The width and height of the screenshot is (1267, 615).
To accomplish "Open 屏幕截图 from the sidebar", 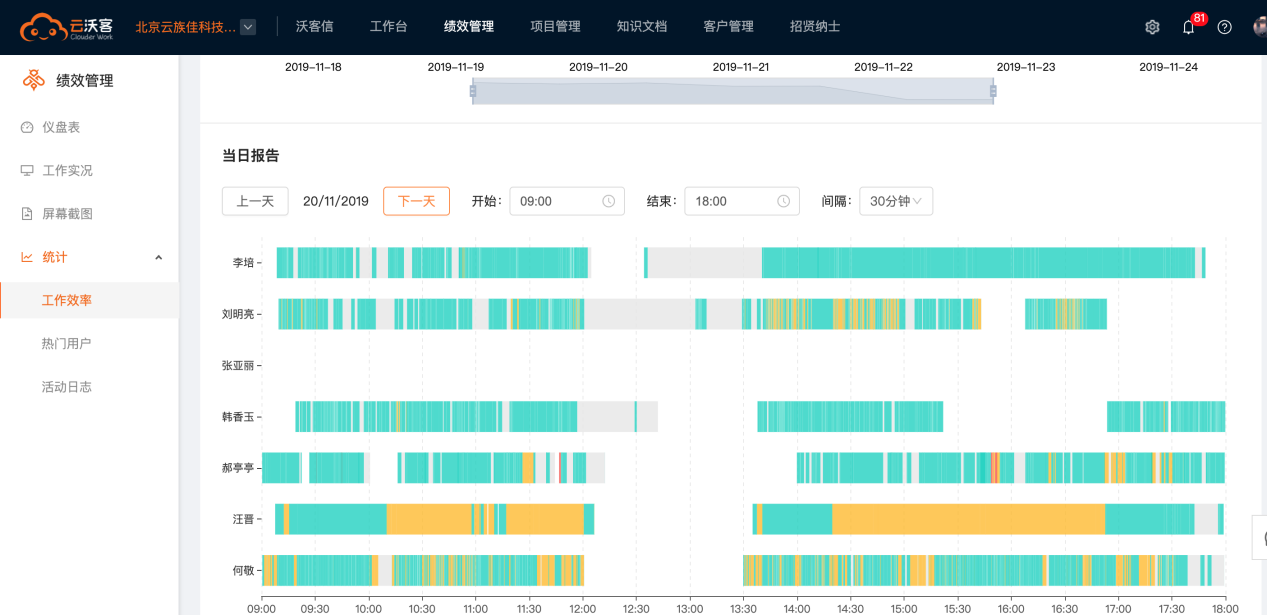I will click(x=66, y=213).
